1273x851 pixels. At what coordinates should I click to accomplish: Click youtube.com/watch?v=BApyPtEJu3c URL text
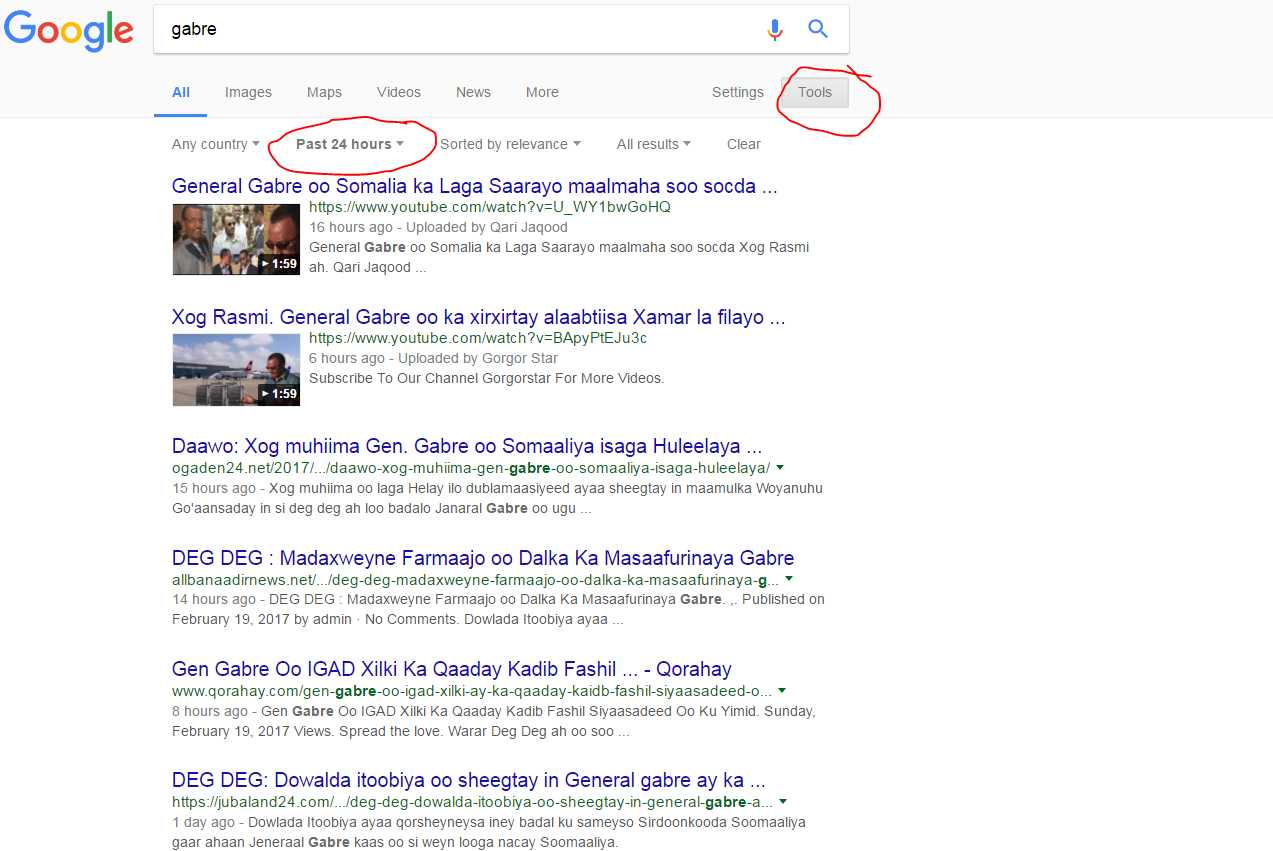click(x=478, y=338)
